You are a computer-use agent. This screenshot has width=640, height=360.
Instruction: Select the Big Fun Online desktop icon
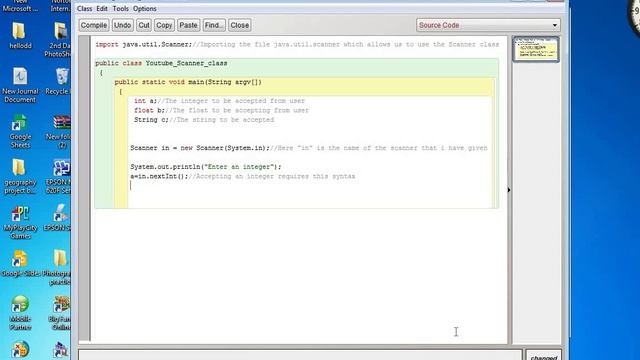click(x=60, y=313)
